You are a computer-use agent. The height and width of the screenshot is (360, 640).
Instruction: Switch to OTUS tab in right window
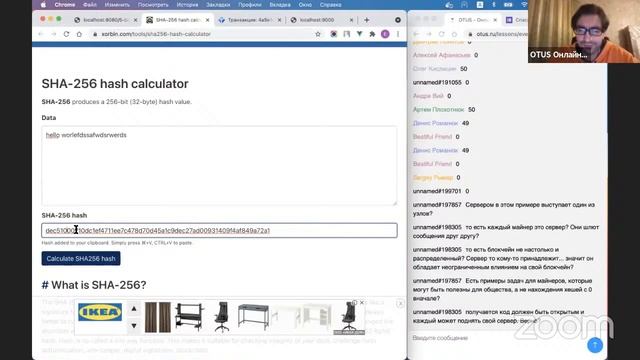pos(471,20)
